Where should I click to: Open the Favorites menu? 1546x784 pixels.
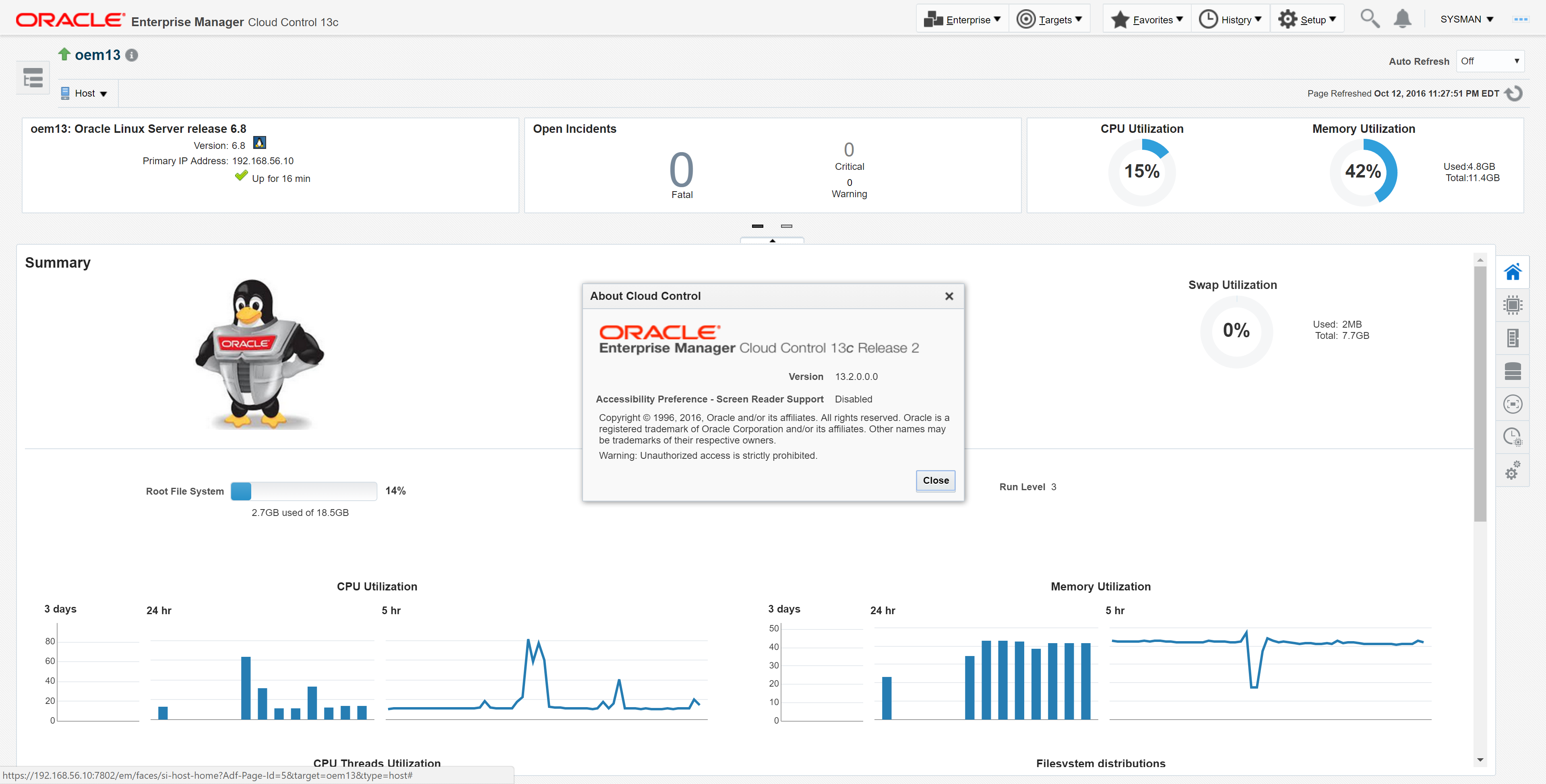pyautogui.click(x=1147, y=20)
